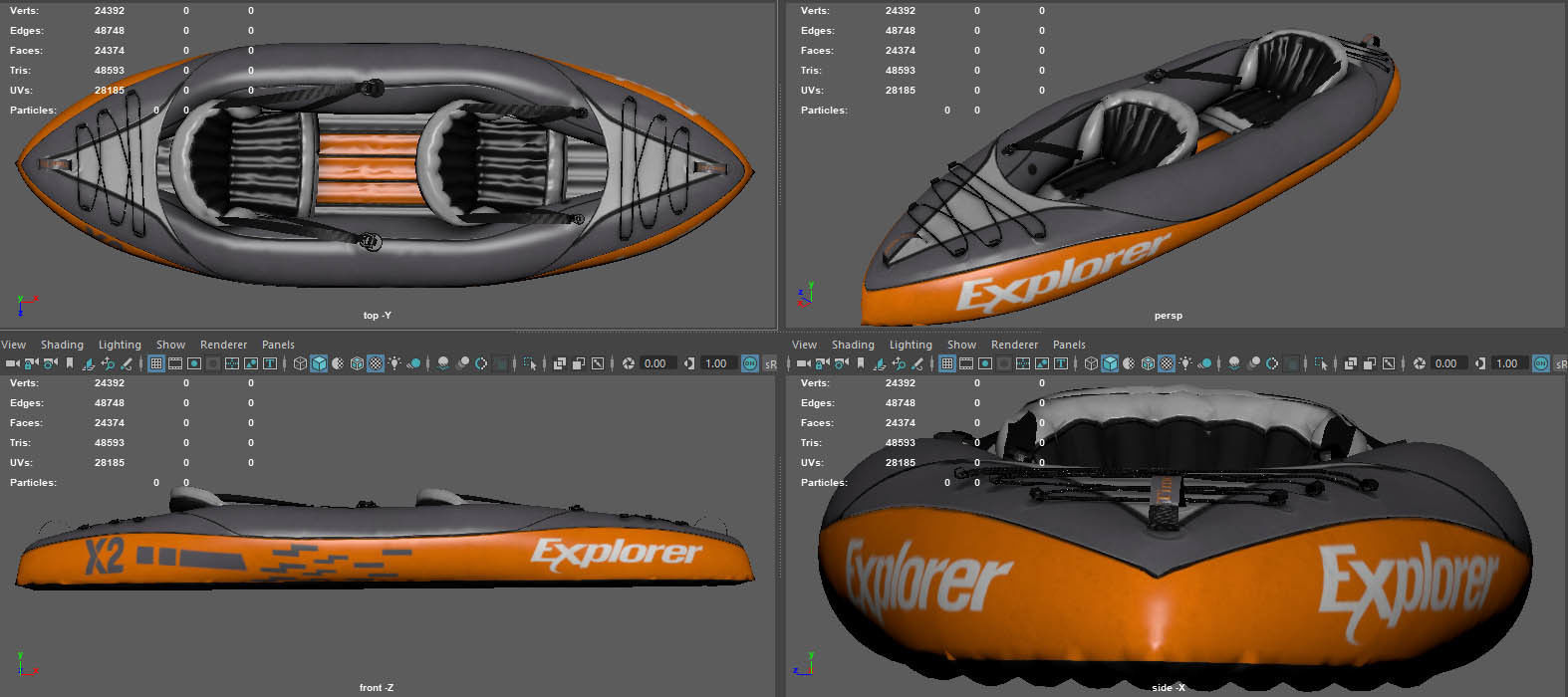Open Camera Attributes icon in front -Z panel

point(51,363)
